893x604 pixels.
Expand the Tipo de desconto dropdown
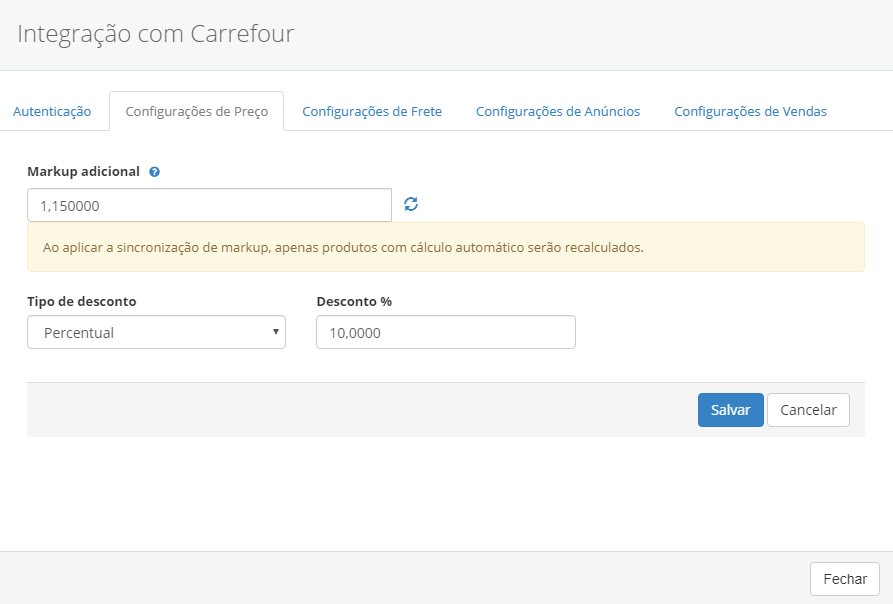157,332
